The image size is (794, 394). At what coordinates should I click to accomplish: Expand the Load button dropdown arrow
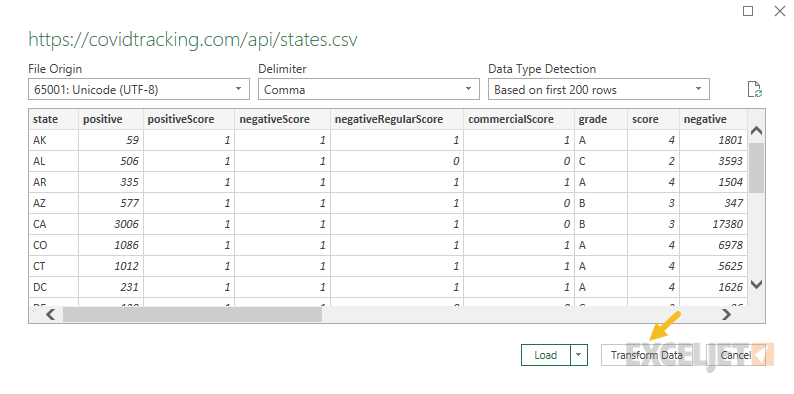coord(579,355)
